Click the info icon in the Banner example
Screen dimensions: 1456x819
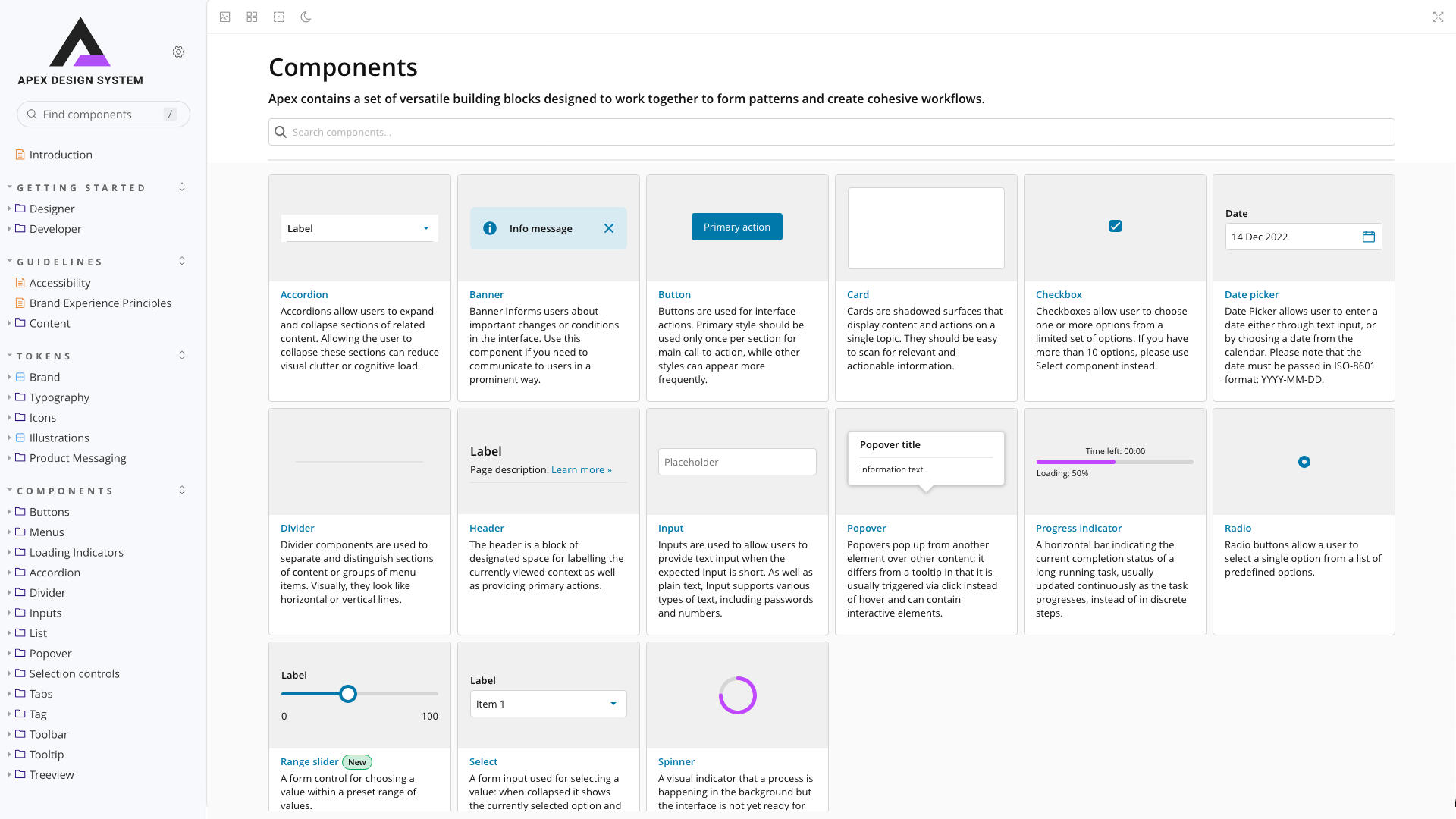[x=489, y=228]
